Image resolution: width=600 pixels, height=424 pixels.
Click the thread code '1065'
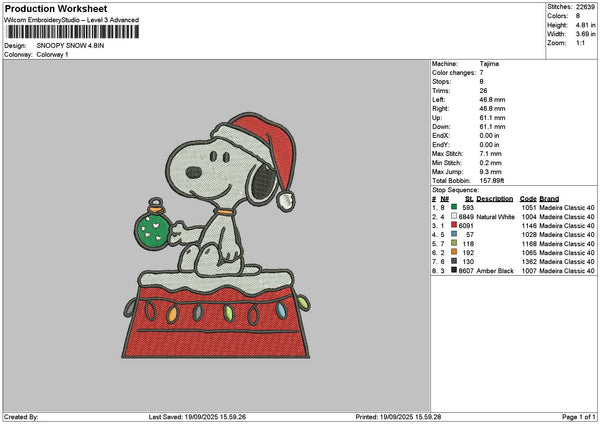pyautogui.click(x=529, y=253)
